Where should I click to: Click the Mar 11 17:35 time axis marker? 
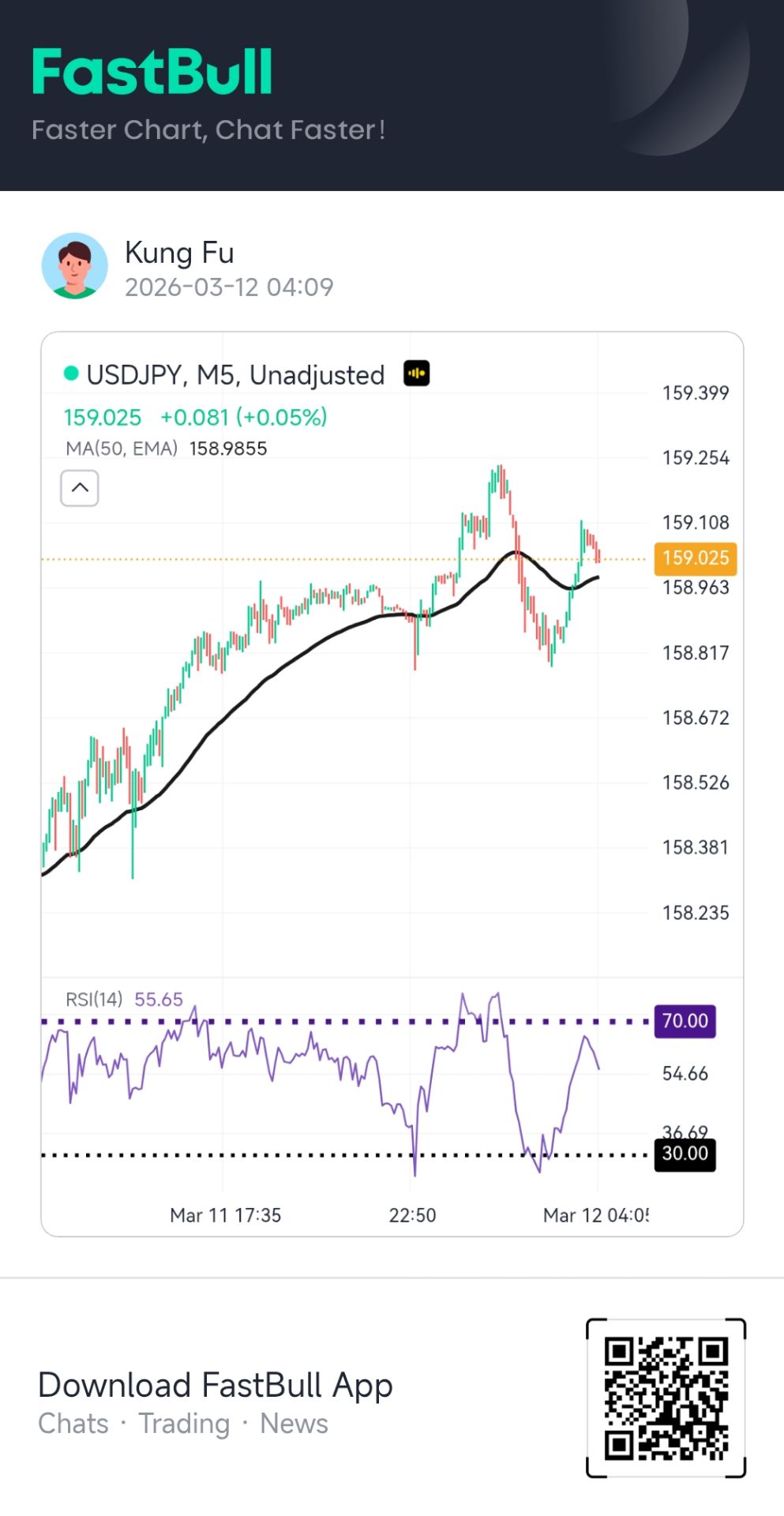(x=225, y=1215)
